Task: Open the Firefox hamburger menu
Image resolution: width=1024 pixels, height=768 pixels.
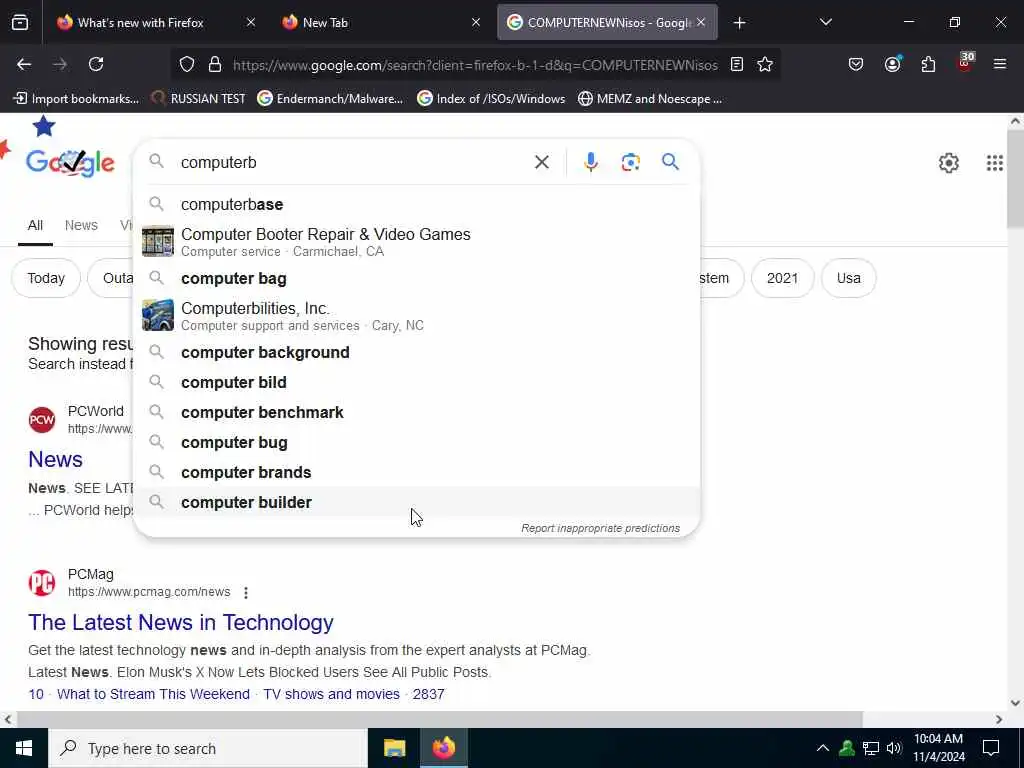Action: (x=999, y=64)
